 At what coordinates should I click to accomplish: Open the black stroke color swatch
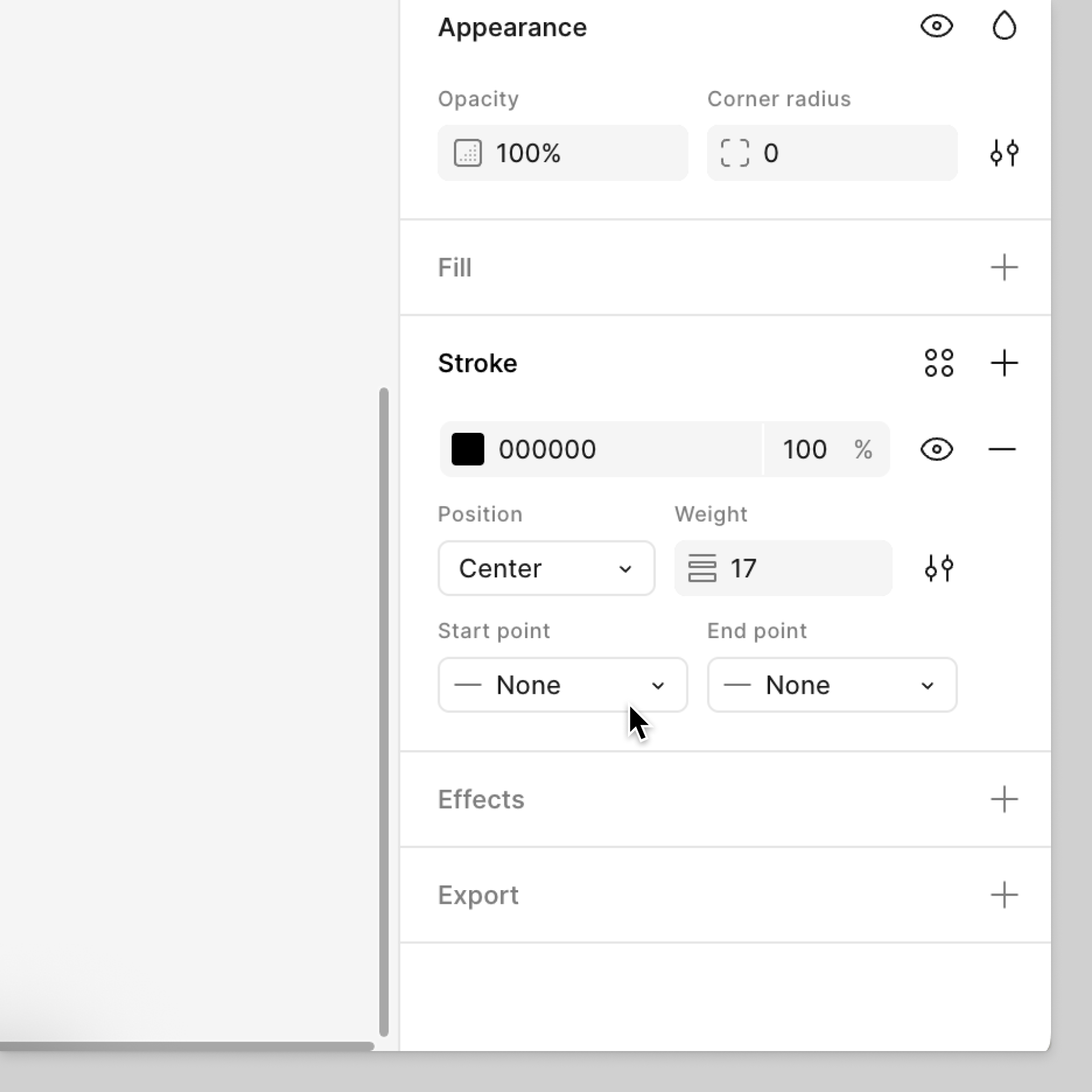pyautogui.click(x=468, y=449)
